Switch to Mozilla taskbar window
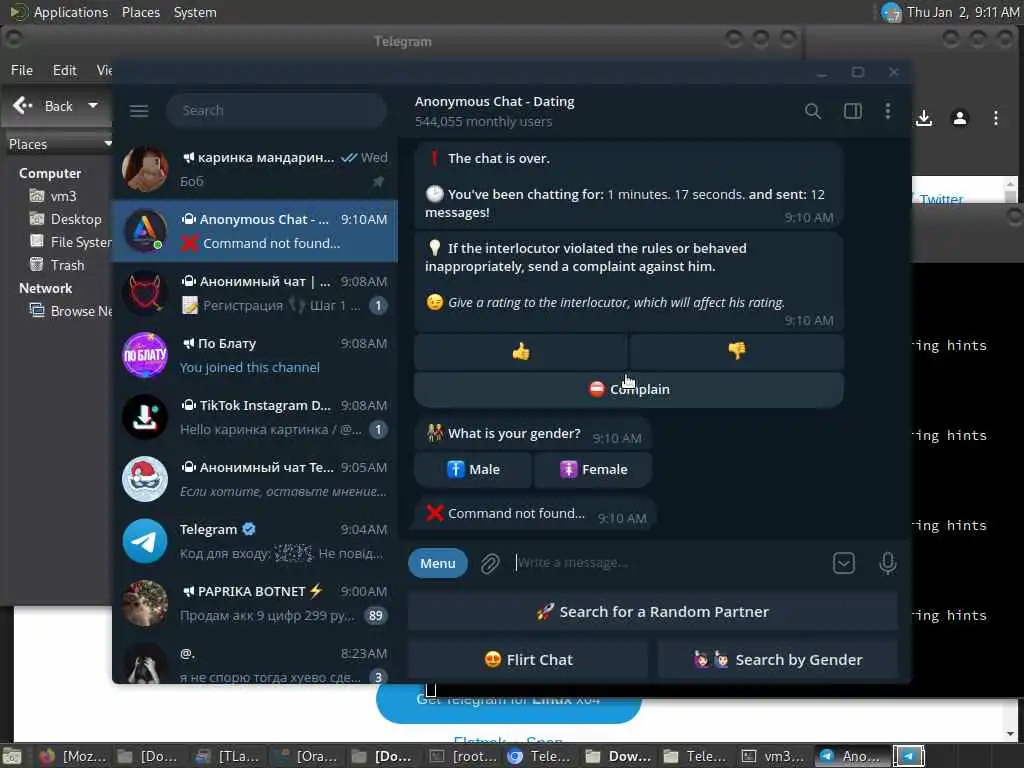Image resolution: width=1024 pixels, height=768 pixels. coord(73,756)
